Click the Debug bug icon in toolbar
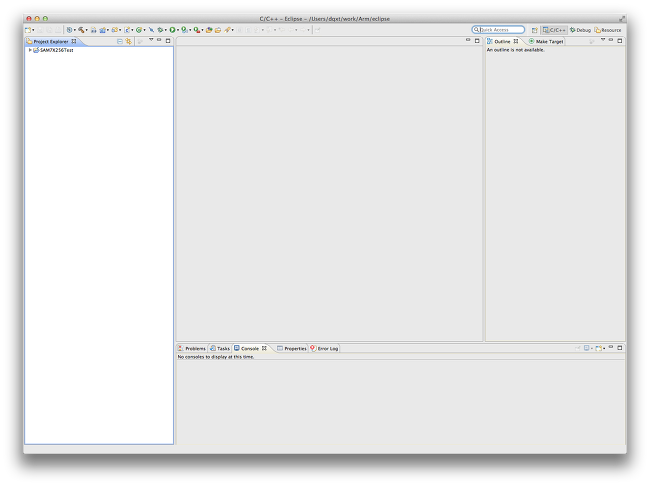This screenshot has height=486, width=650. point(160,30)
